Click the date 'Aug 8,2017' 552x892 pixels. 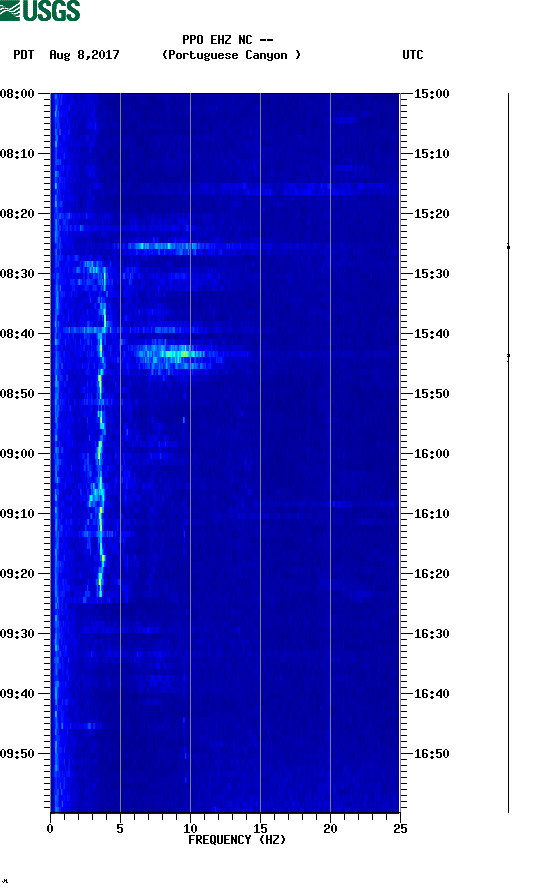(x=84, y=55)
